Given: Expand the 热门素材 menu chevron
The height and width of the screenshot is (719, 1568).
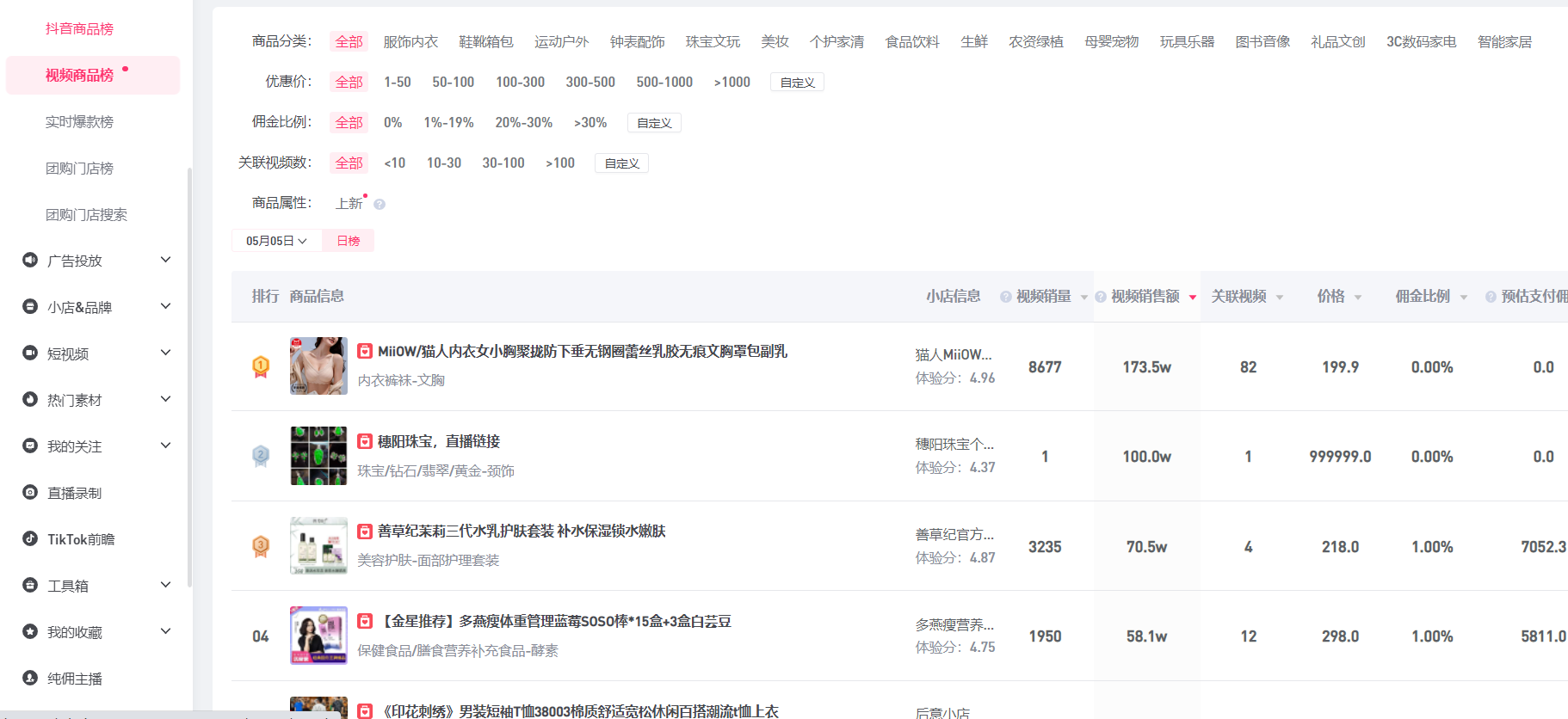Looking at the screenshot, I should (x=166, y=399).
